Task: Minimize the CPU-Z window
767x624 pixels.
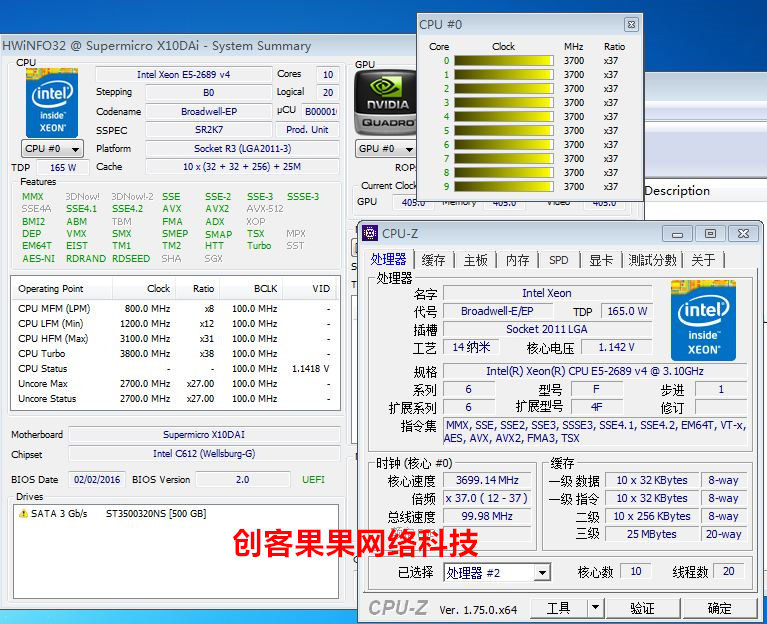Action: coord(677,234)
